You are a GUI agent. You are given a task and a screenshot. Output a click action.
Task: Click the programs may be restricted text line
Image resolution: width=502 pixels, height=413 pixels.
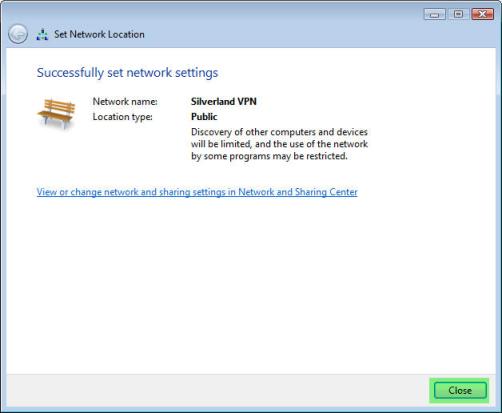269,156
